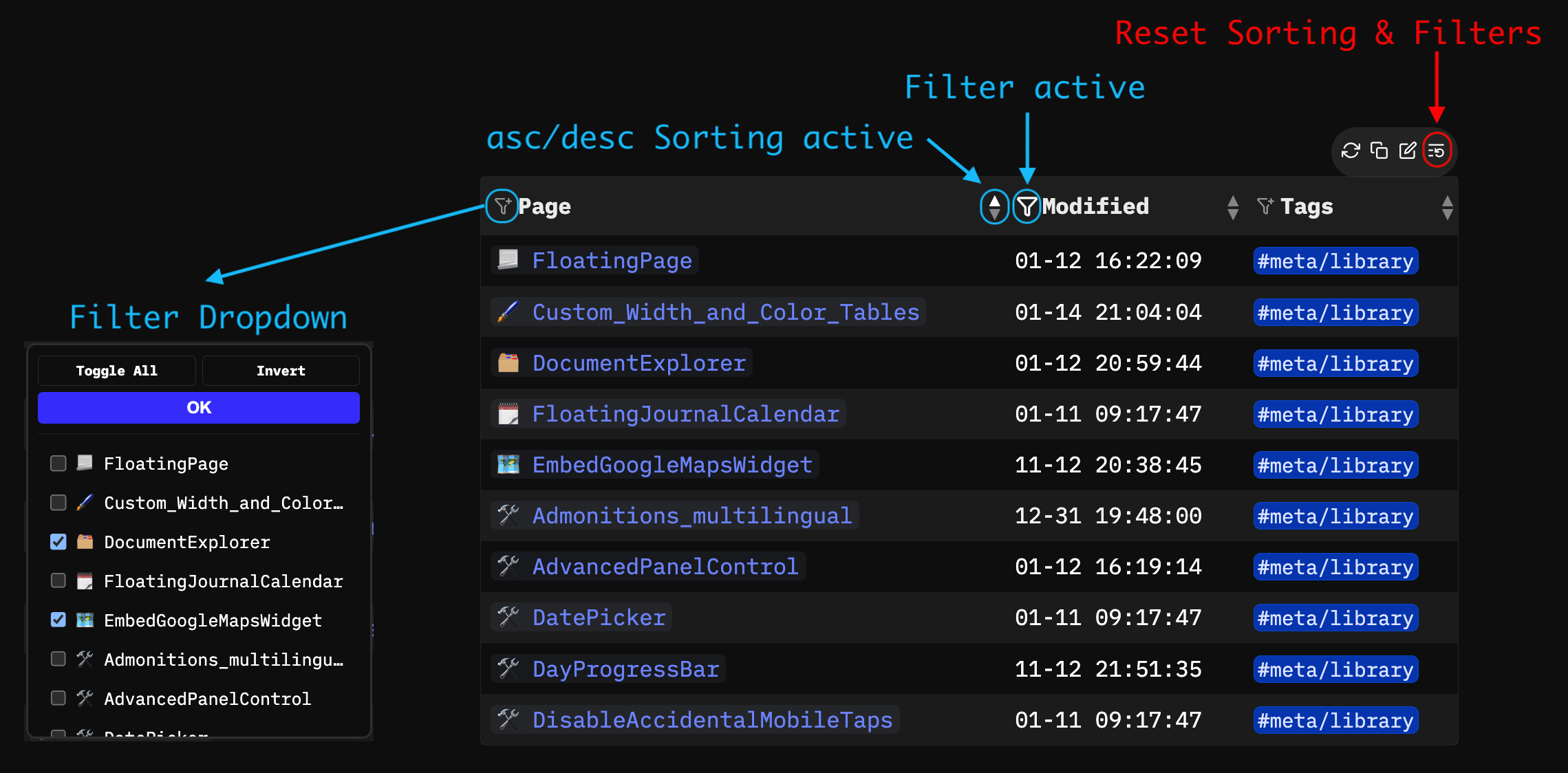Click the refresh icon in the top toolbar
Screen dimensions: 1568x773
coord(1351,151)
